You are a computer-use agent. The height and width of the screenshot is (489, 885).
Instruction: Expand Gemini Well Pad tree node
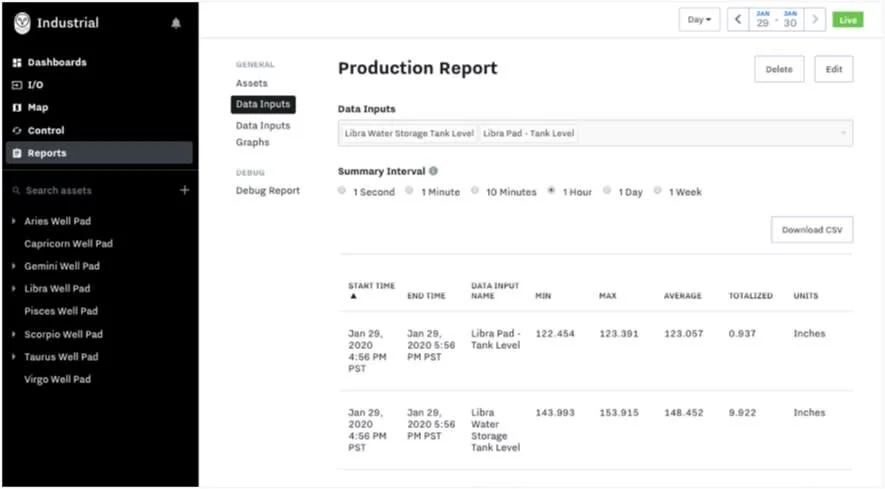click(x=14, y=266)
